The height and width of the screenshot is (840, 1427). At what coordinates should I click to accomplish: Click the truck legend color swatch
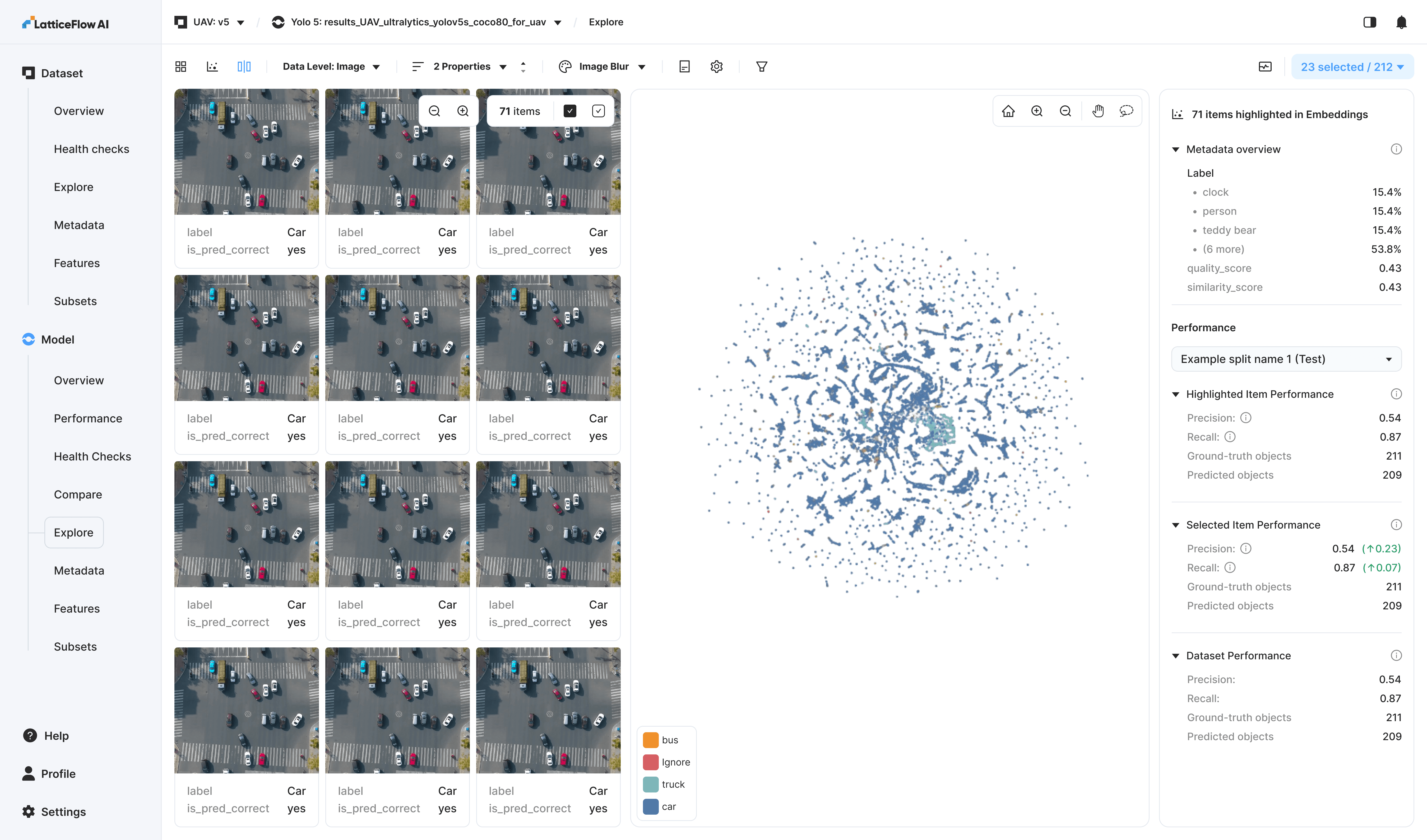click(x=651, y=784)
